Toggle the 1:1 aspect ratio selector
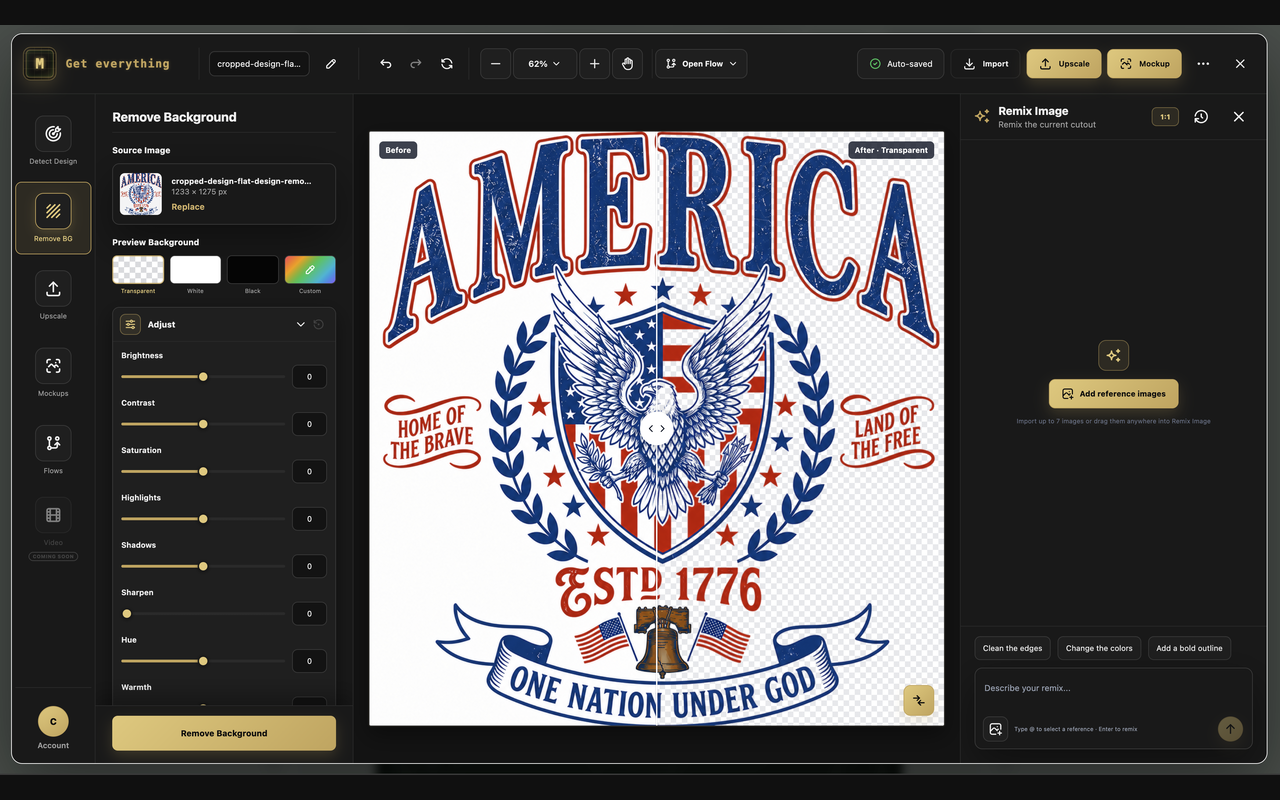Image resolution: width=1280 pixels, height=800 pixels. pos(1165,117)
